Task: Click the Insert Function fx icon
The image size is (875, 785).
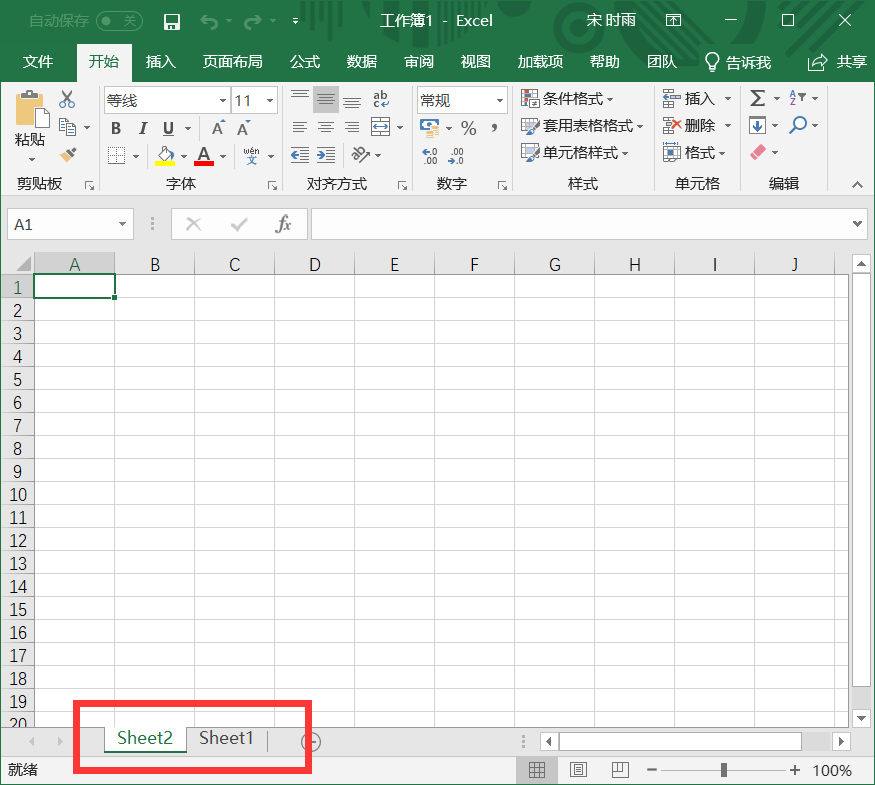Action: (x=284, y=224)
